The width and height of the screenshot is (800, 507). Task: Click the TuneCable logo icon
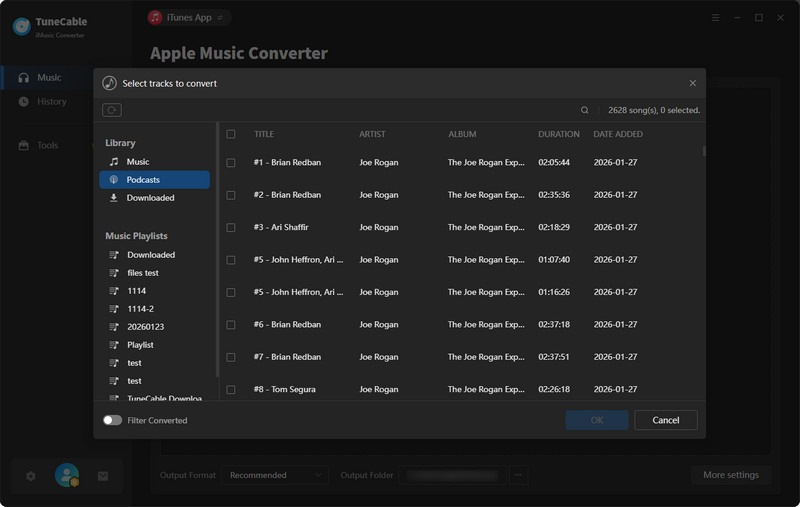[22, 27]
